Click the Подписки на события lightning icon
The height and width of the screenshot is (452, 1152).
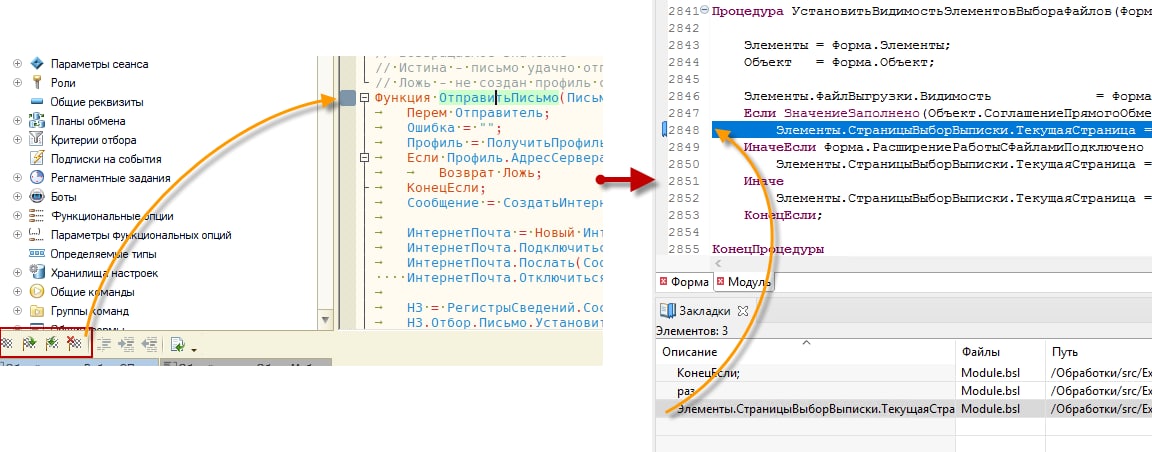[37, 159]
